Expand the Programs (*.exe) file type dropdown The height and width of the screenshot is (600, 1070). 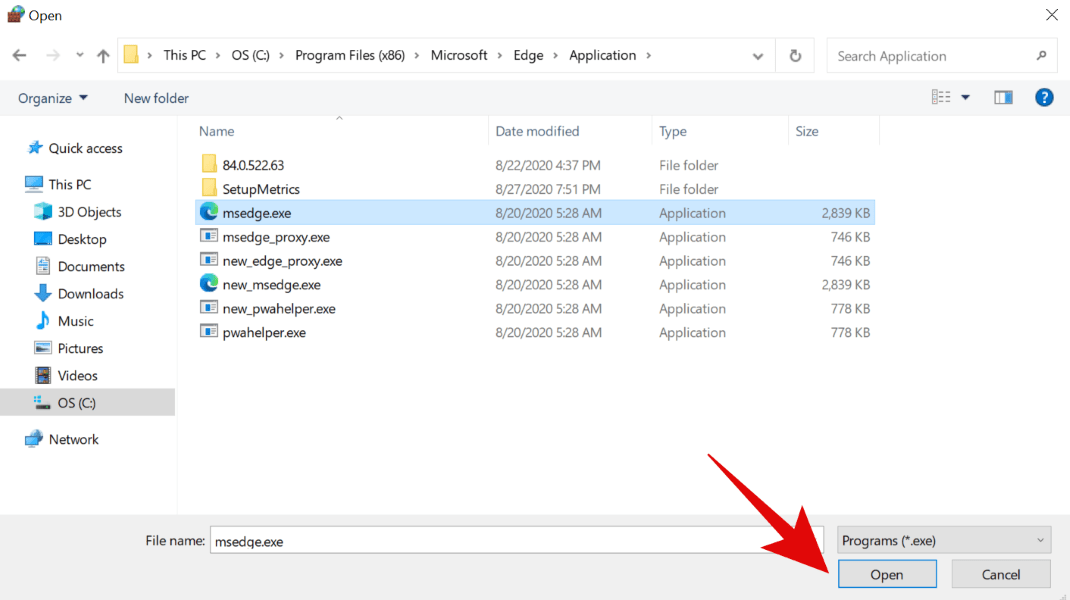click(943, 541)
